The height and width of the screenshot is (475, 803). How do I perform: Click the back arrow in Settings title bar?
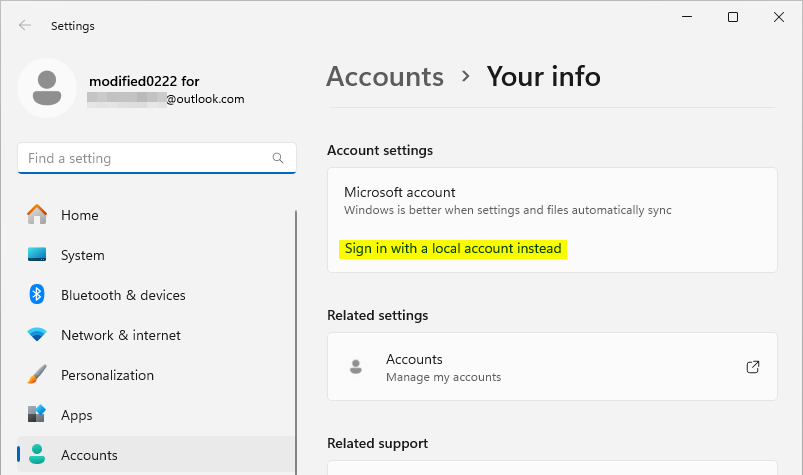click(25, 25)
